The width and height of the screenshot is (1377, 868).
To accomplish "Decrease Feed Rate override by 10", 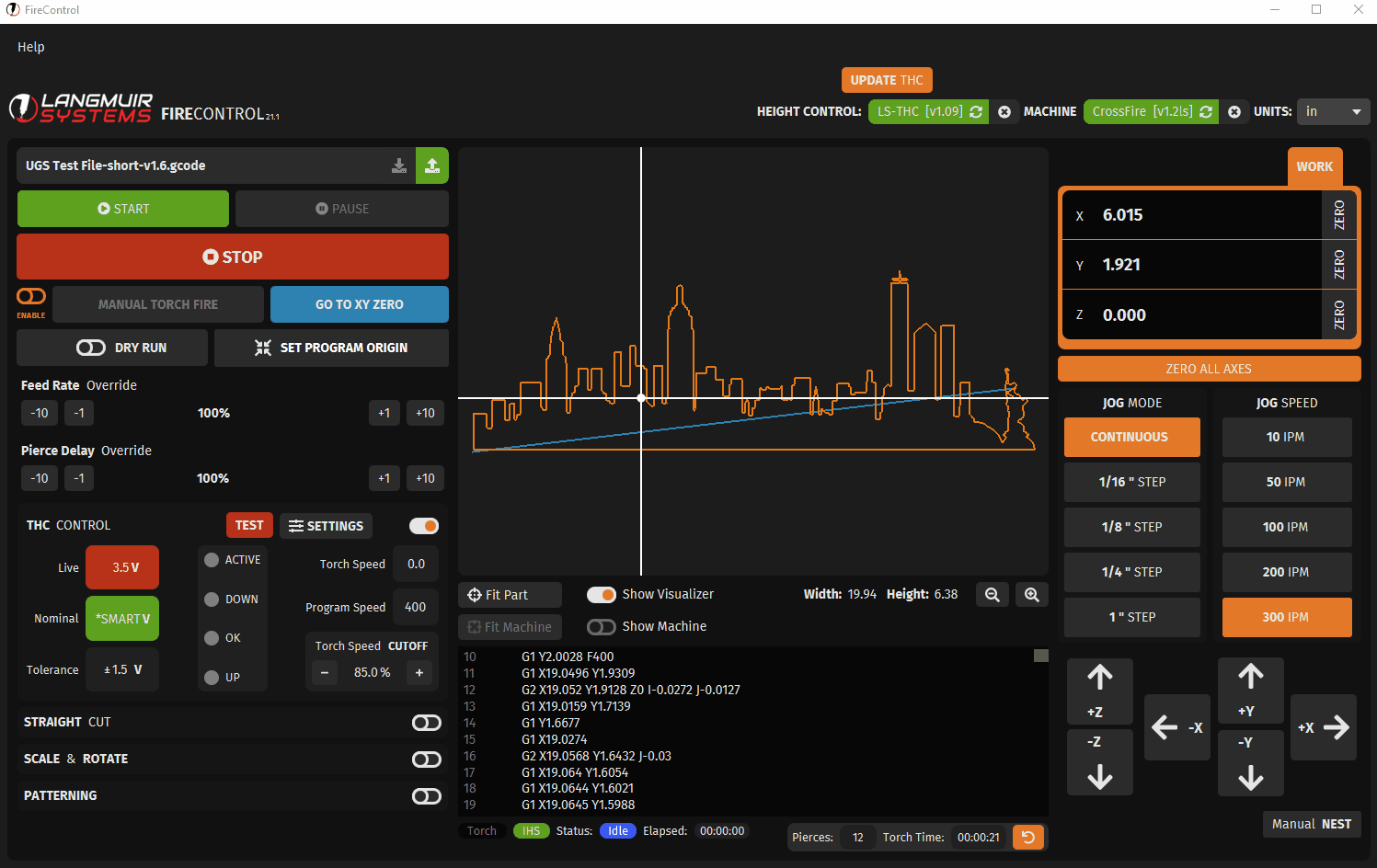I will point(40,413).
